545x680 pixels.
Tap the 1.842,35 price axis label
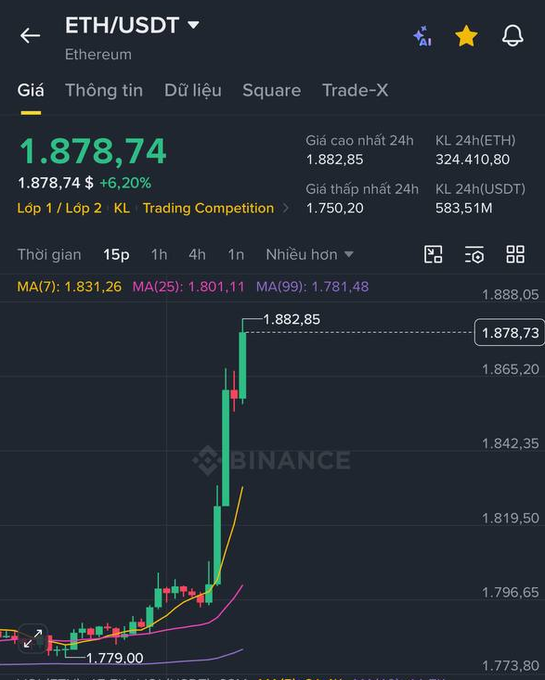point(510,444)
